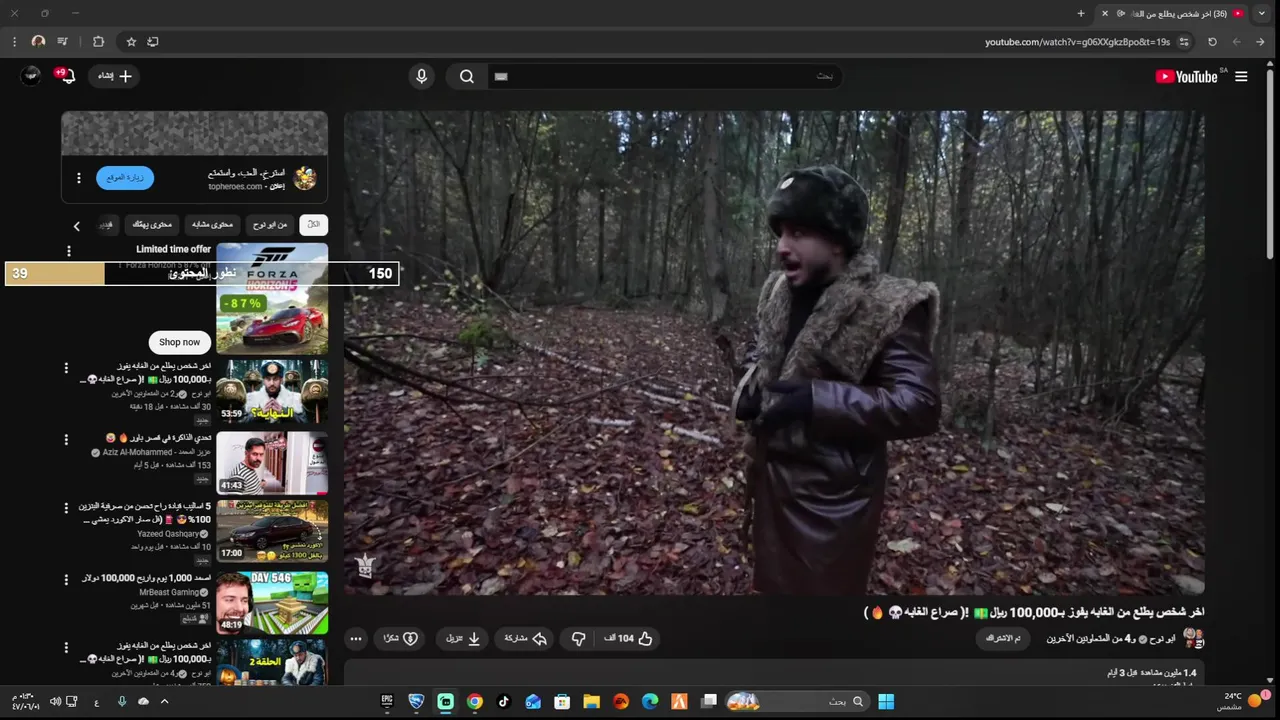Image resolution: width=1280 pixels, height=720 pixels.
Task: Open options for Yazeed Qashqary video
Action: point(66,509)
